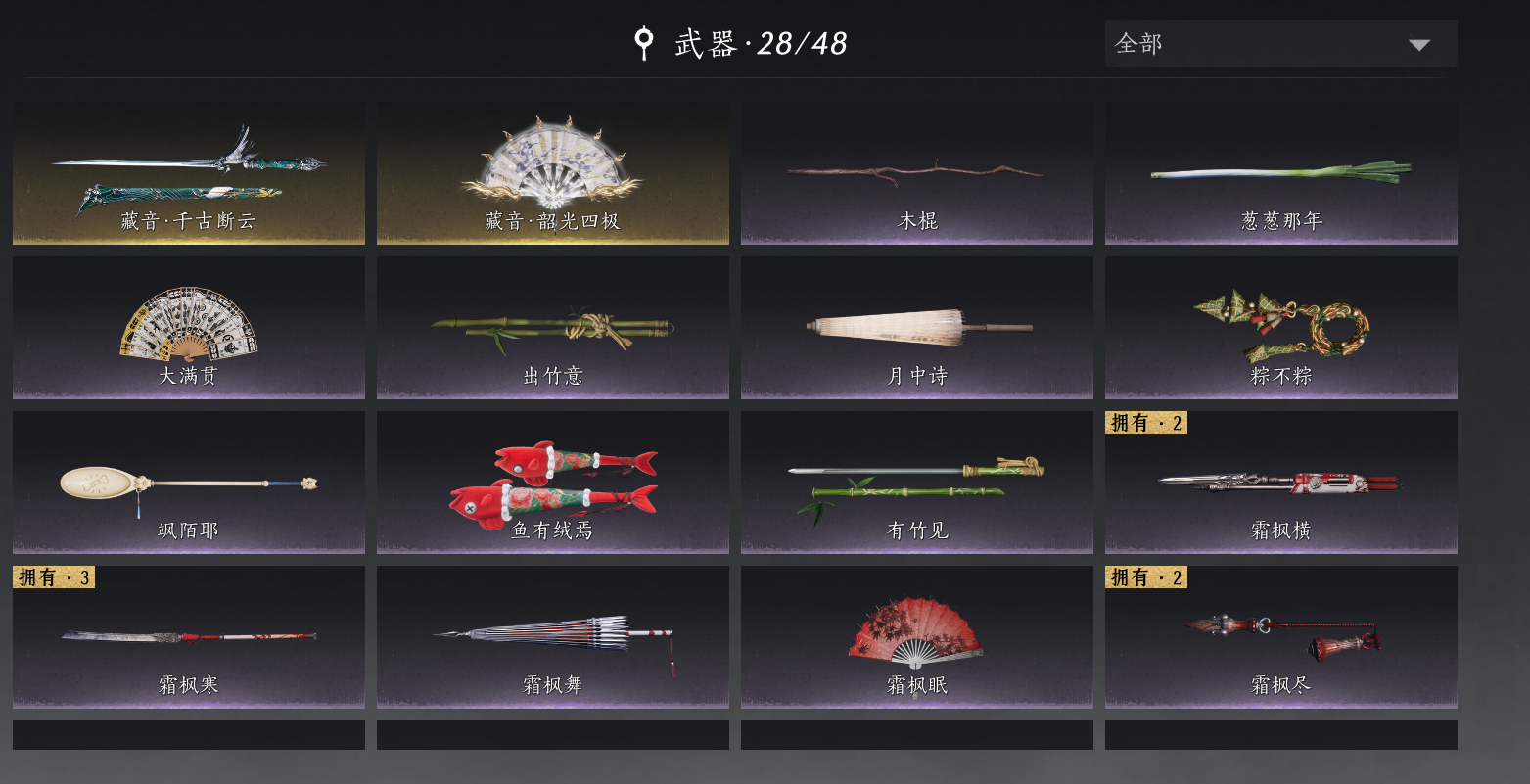Click the dropdown arrow beside 全部
Viewport: 1530px width, 784px height.
tap(1419, 45)
